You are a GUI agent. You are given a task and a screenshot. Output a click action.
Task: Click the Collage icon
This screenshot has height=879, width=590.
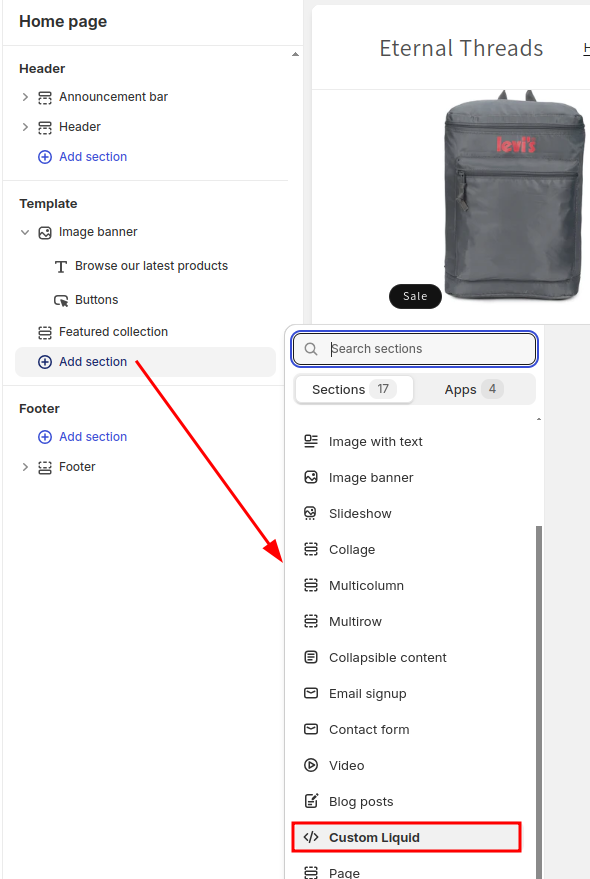click(311, 549)
